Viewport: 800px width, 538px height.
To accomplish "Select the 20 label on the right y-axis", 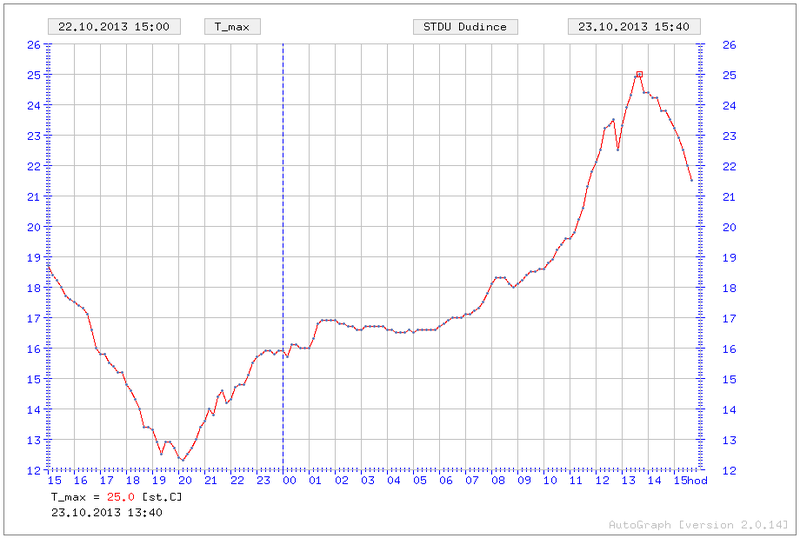I will click(728, 227).
